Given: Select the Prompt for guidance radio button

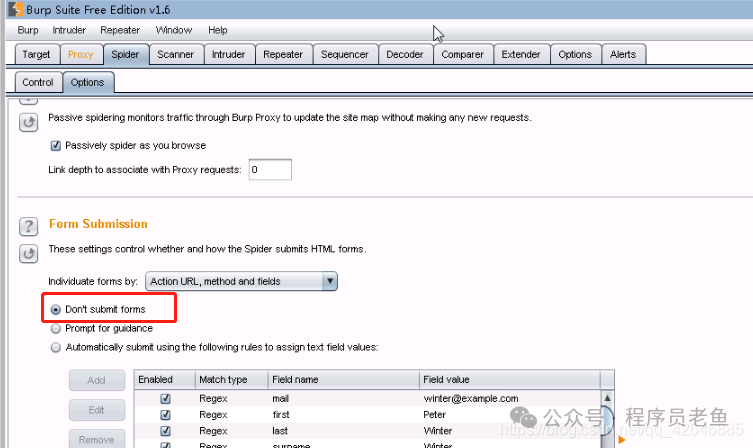Looking at the screenshot, I should [56, 328].
